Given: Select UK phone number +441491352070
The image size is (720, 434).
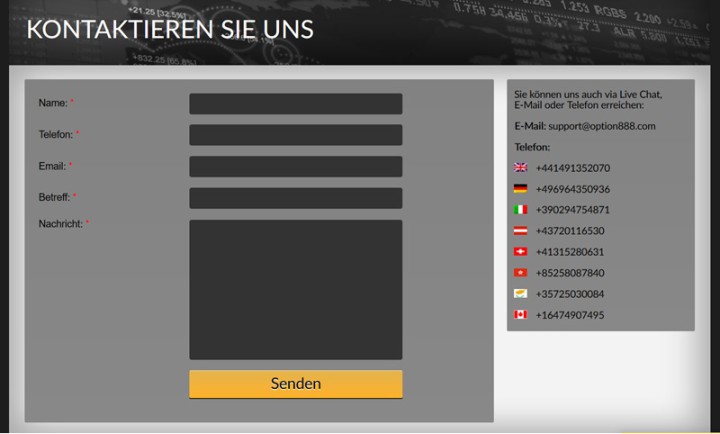Looking at the screenshot, I should 573,168.
